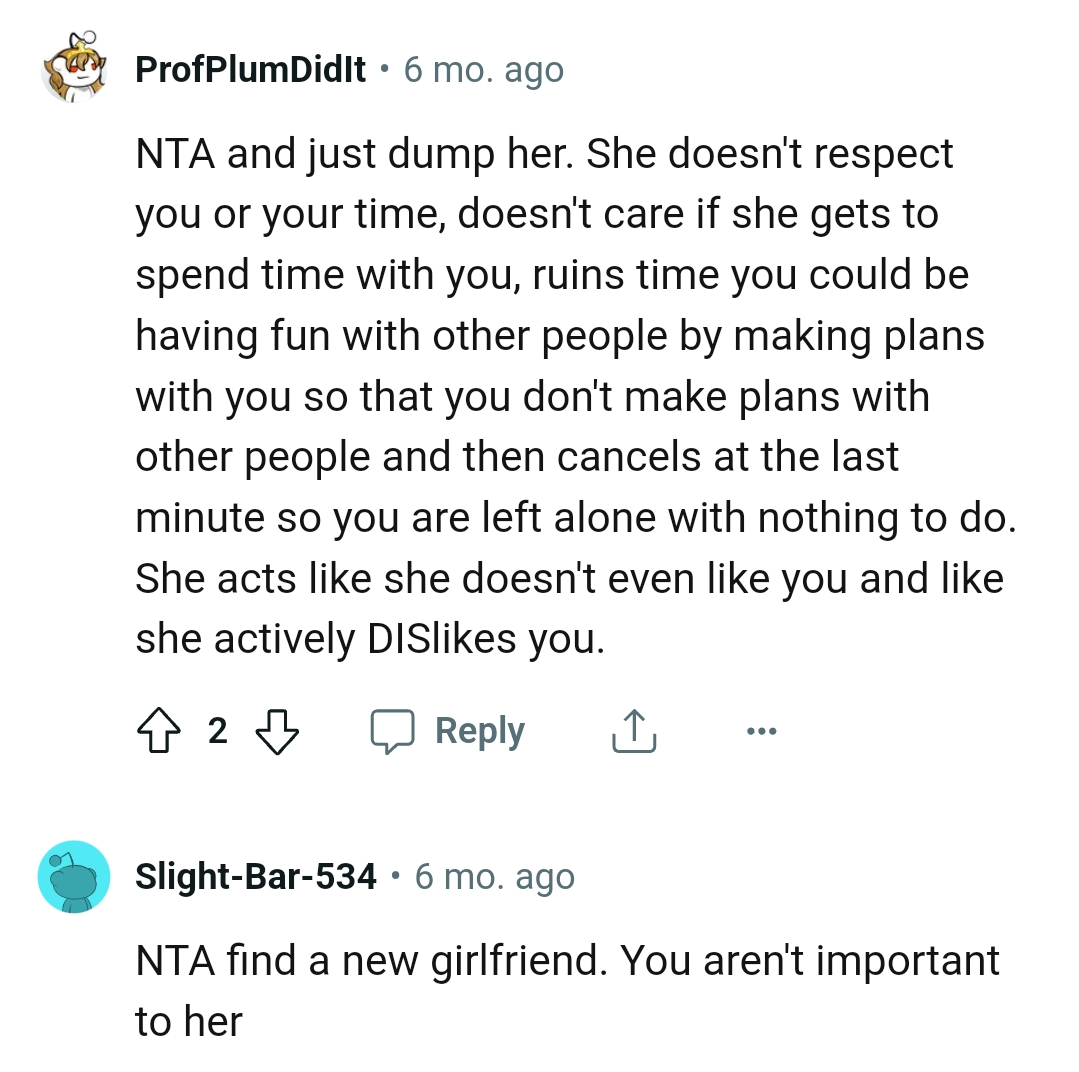Open ProfPlumDidIt's profile
Viewport: 1079px width, 1072px height.
pyautogui.click(x=249, y=69)
